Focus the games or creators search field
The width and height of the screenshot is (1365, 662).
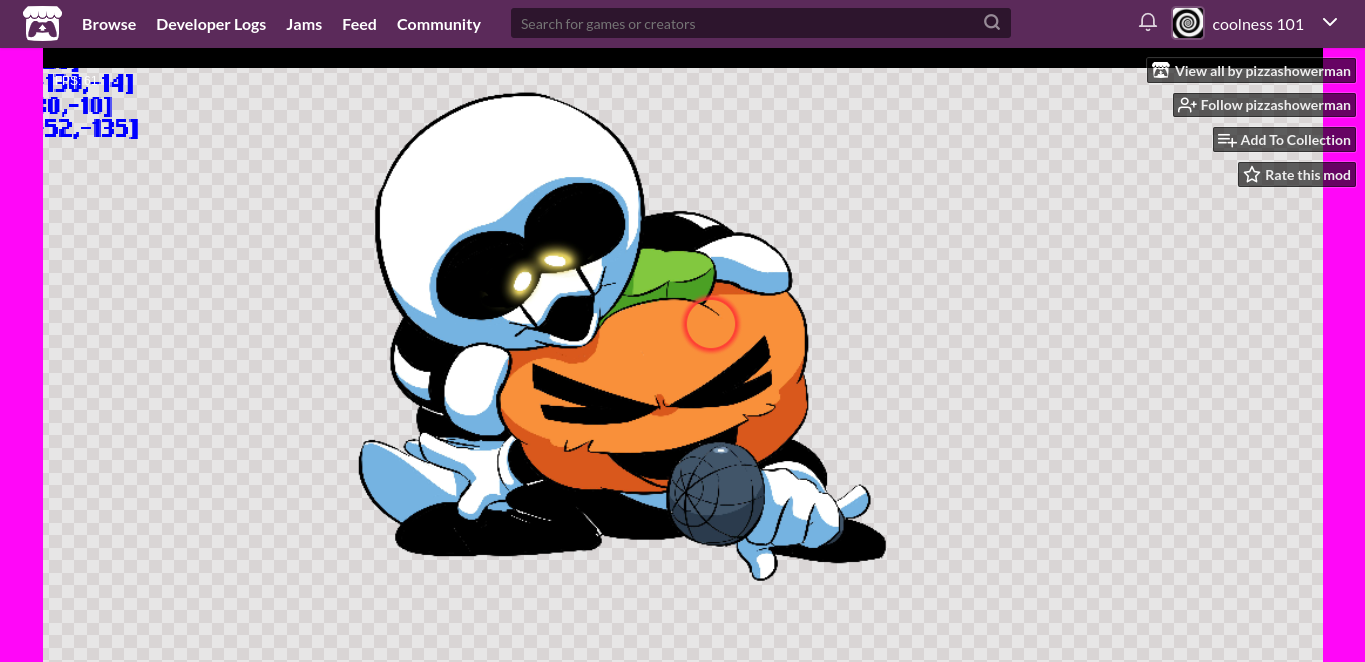[x=761, y=23]
